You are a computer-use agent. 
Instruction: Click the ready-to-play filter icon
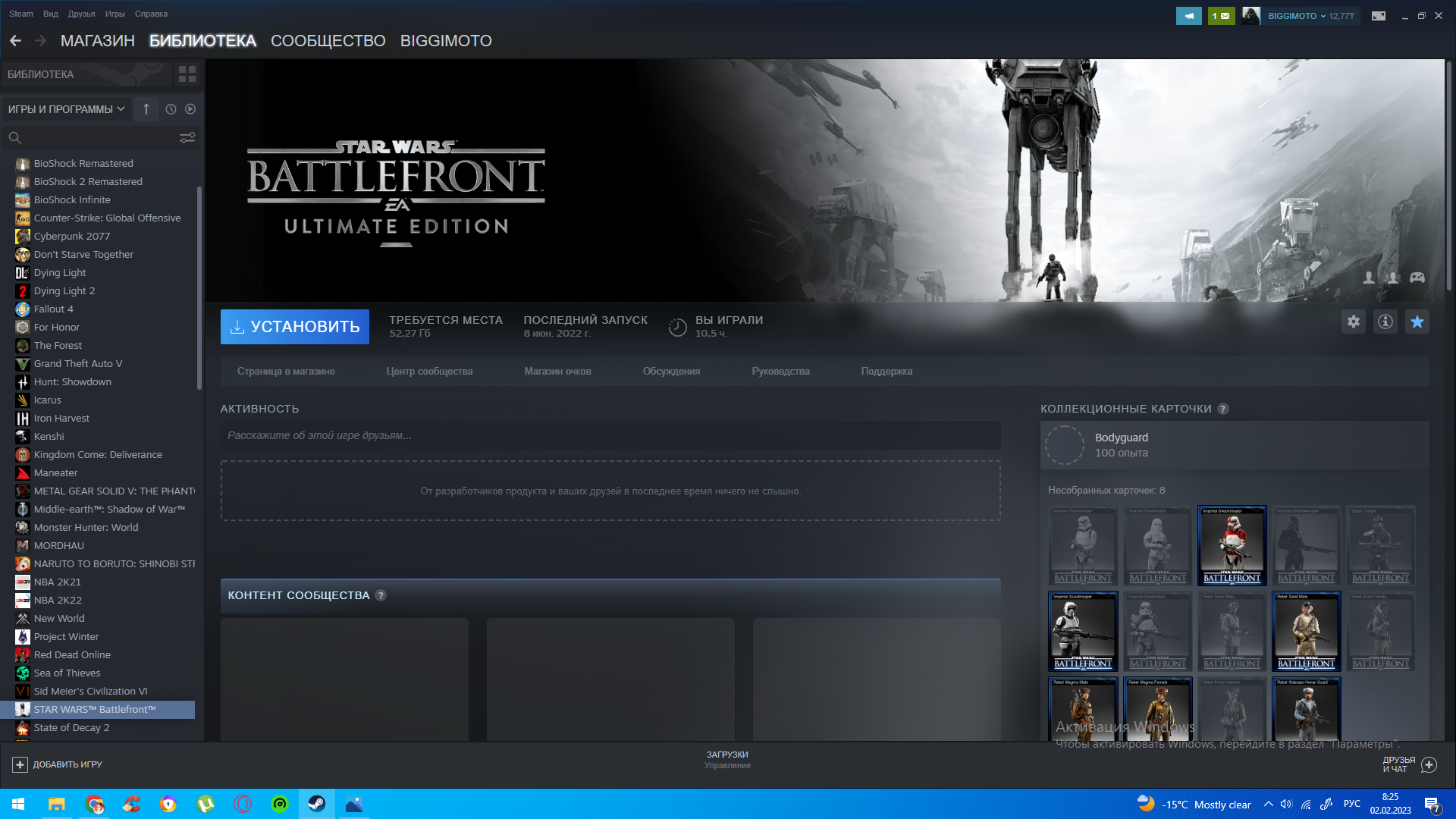point(190,109)
